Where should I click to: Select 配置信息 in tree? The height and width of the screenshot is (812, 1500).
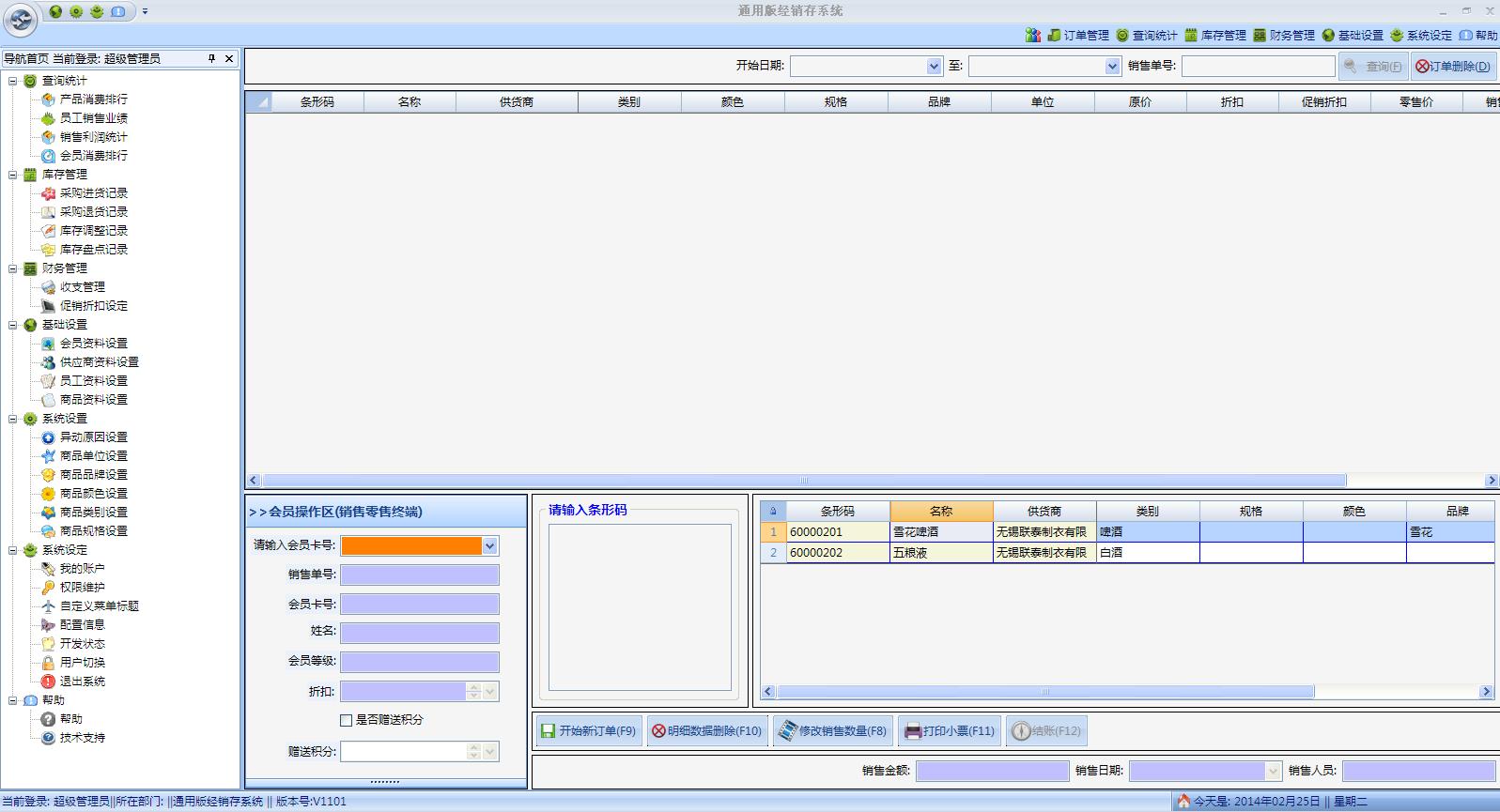pyautogui.click(x=82, y=625)
